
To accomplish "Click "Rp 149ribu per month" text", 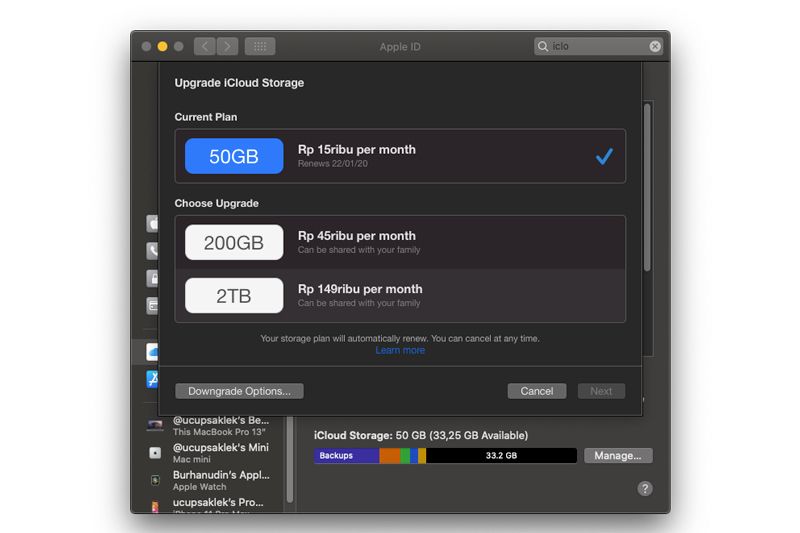I will click(x=360, y=289).
